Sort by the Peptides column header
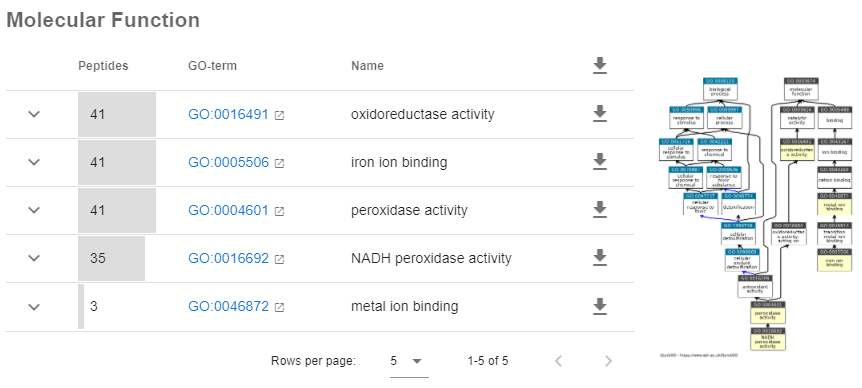The image size is (862, 388). pos(103,66)
